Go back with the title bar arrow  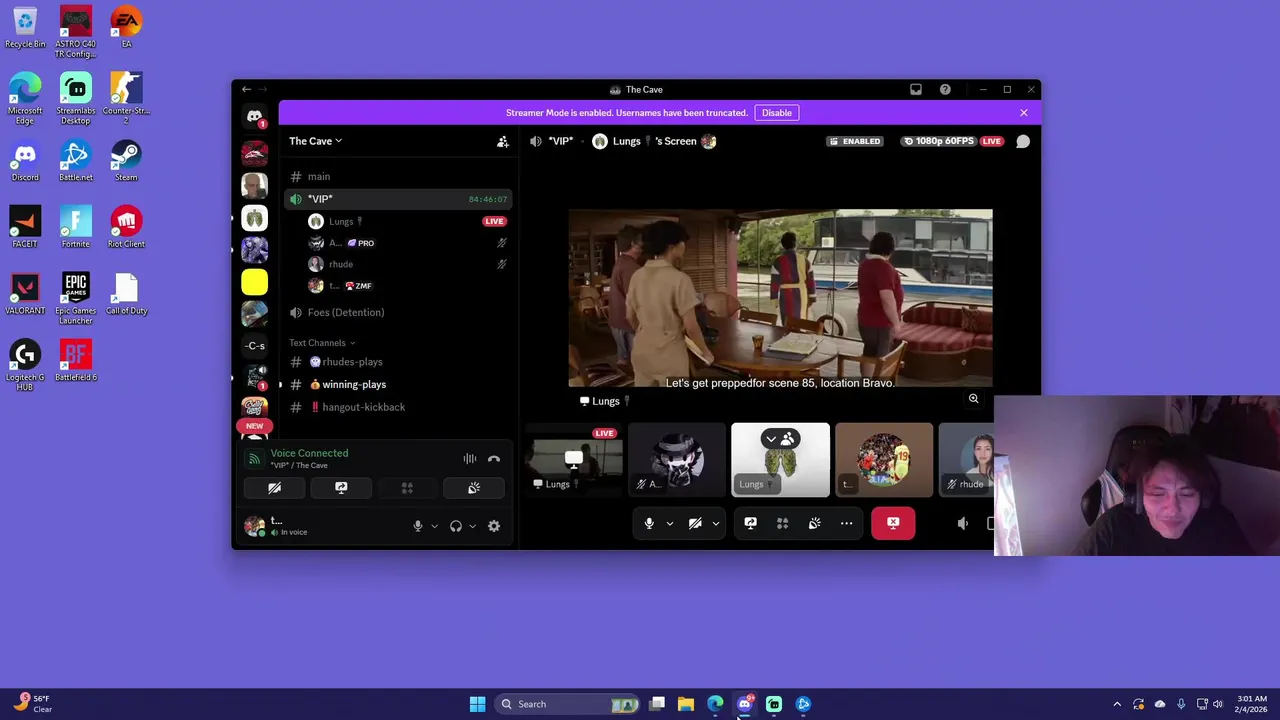pyautogui.click(x=246, y=89)
